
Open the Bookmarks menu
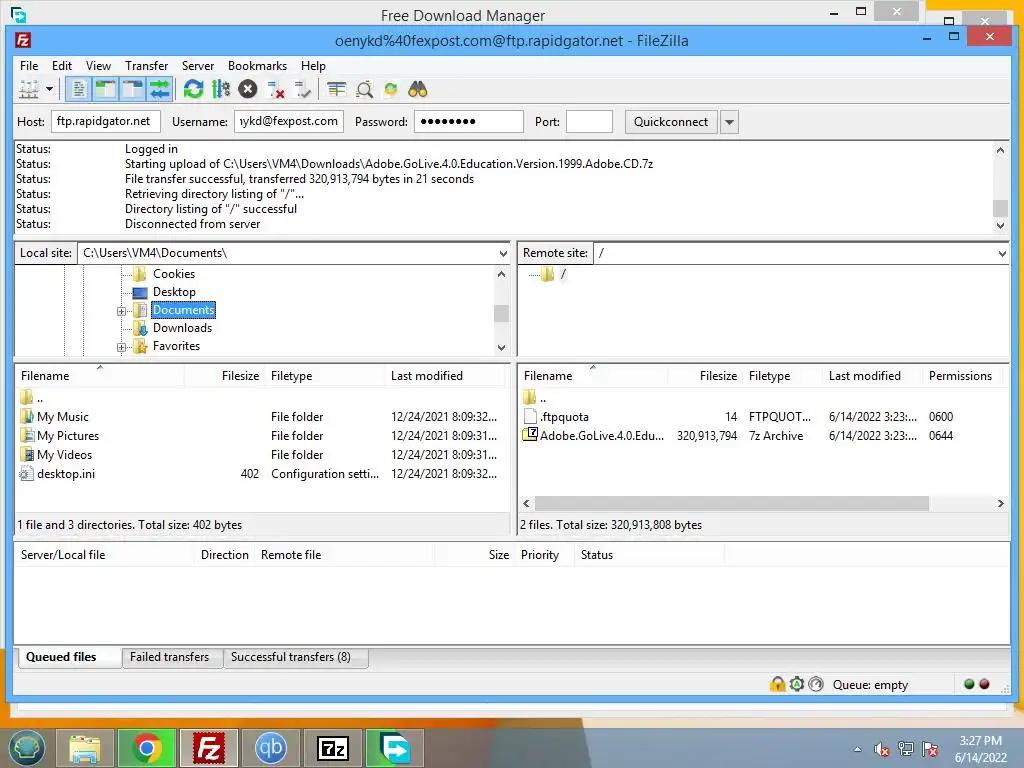click(257, 66)
